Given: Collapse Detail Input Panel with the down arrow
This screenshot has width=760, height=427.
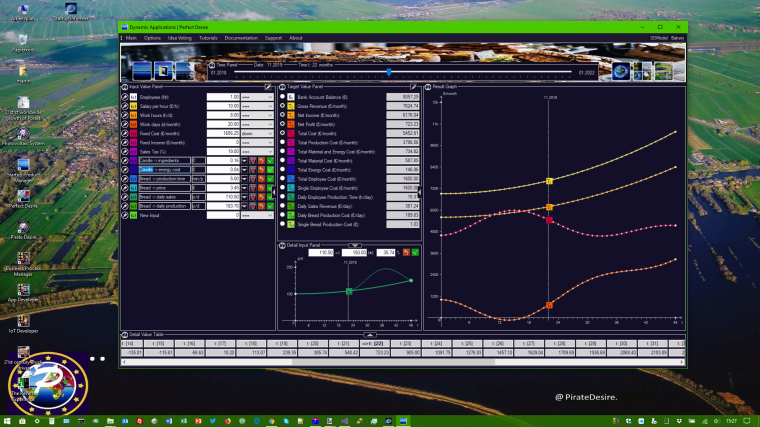Looking at the screenshot, I should coord(355,245).
